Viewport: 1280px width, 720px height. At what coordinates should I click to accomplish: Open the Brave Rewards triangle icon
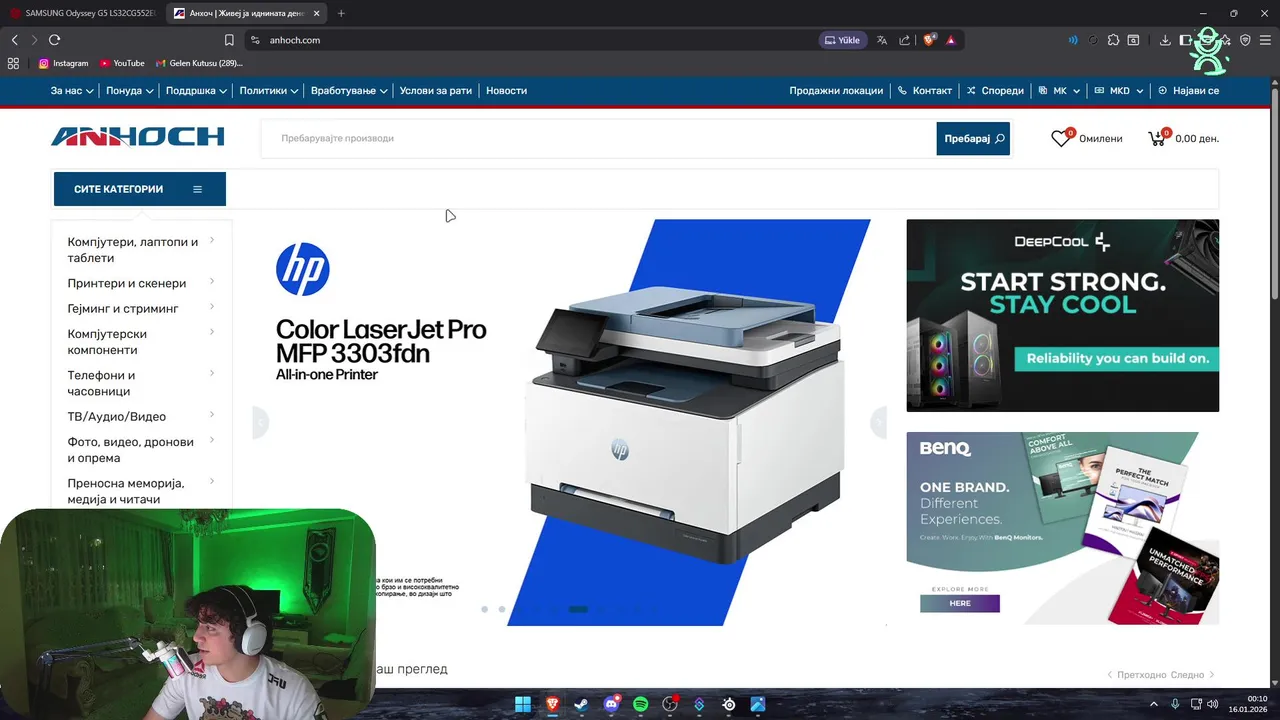(950, 40)
